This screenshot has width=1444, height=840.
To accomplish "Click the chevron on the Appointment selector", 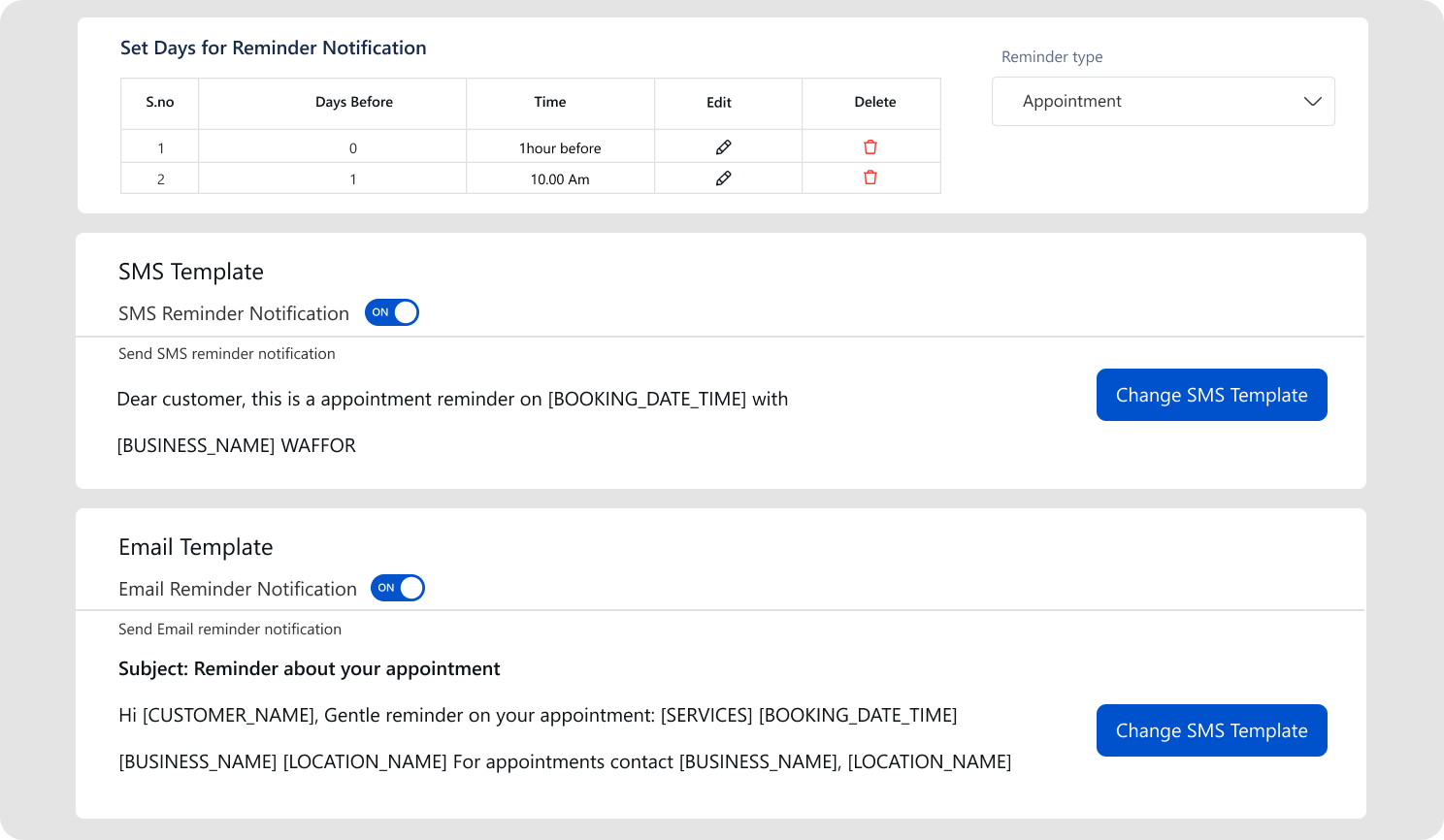I will point(1314,101).
